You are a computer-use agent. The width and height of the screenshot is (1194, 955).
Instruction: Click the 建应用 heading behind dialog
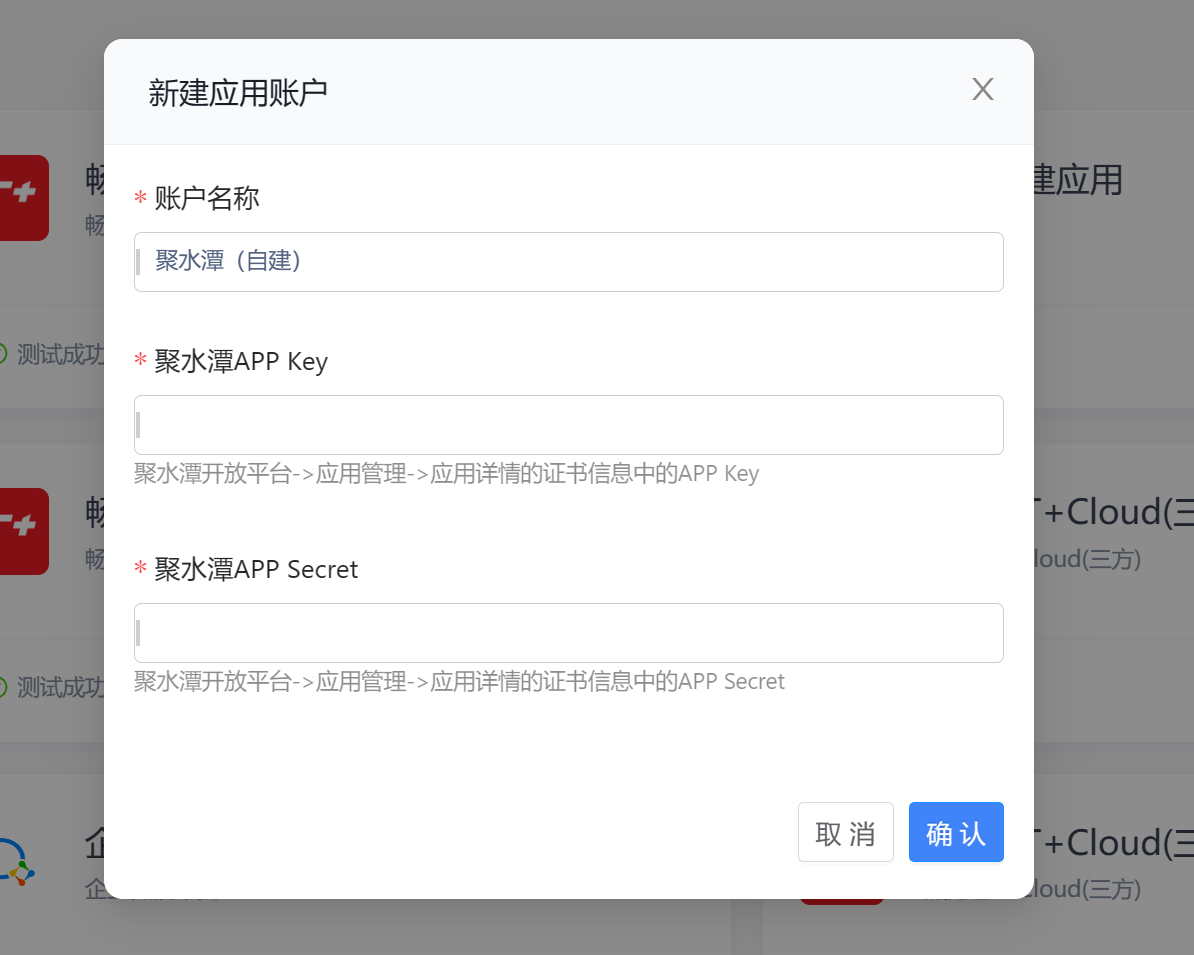pyautogui.click(x=1077, y=180)
